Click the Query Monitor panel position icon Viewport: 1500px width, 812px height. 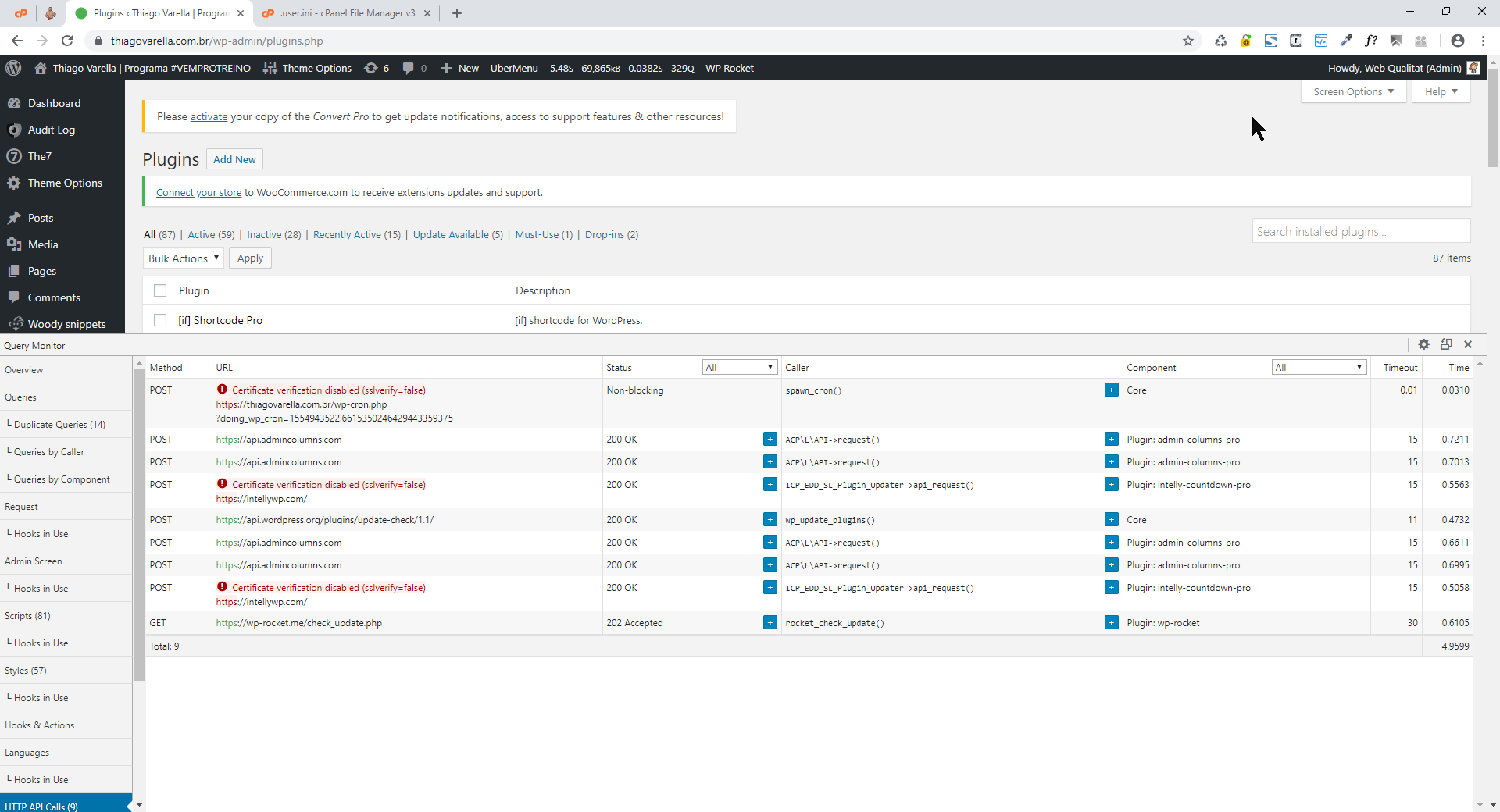pyautogui.click(x=1446, y=344)
